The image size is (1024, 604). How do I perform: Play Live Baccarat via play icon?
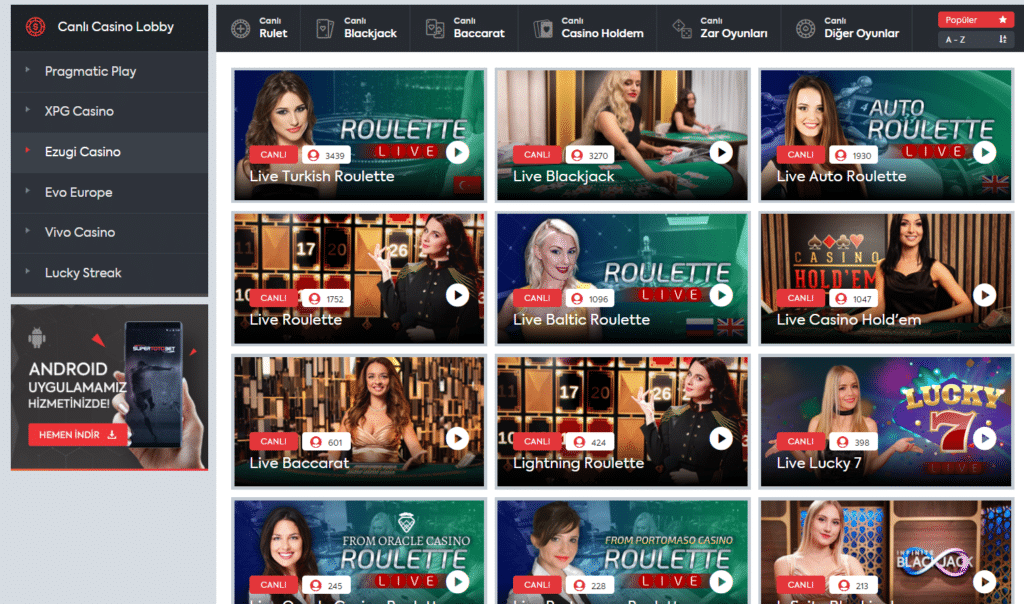pyautogui.click(x=458, y=439)
